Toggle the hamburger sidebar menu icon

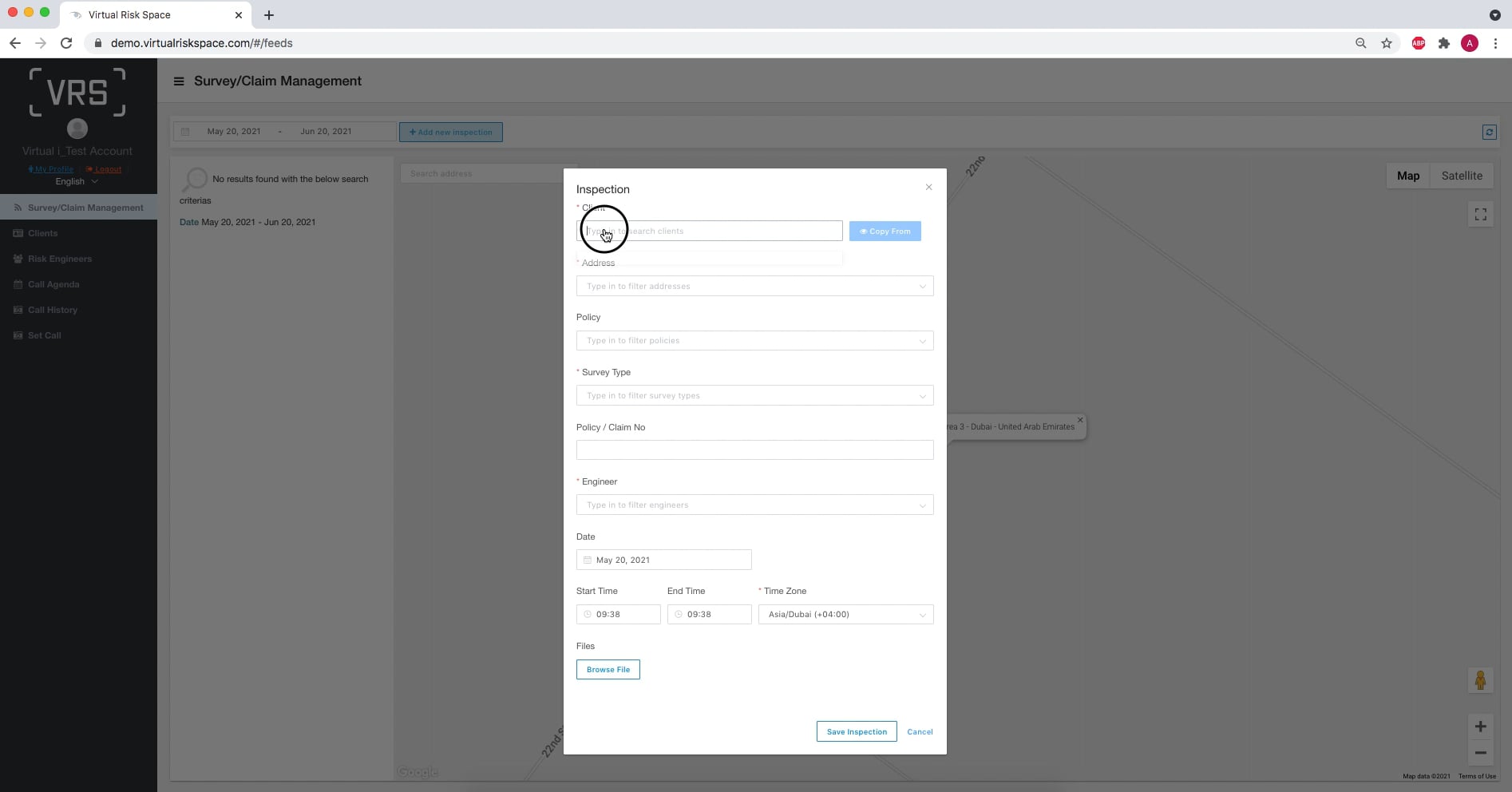(x=179, y=81)
